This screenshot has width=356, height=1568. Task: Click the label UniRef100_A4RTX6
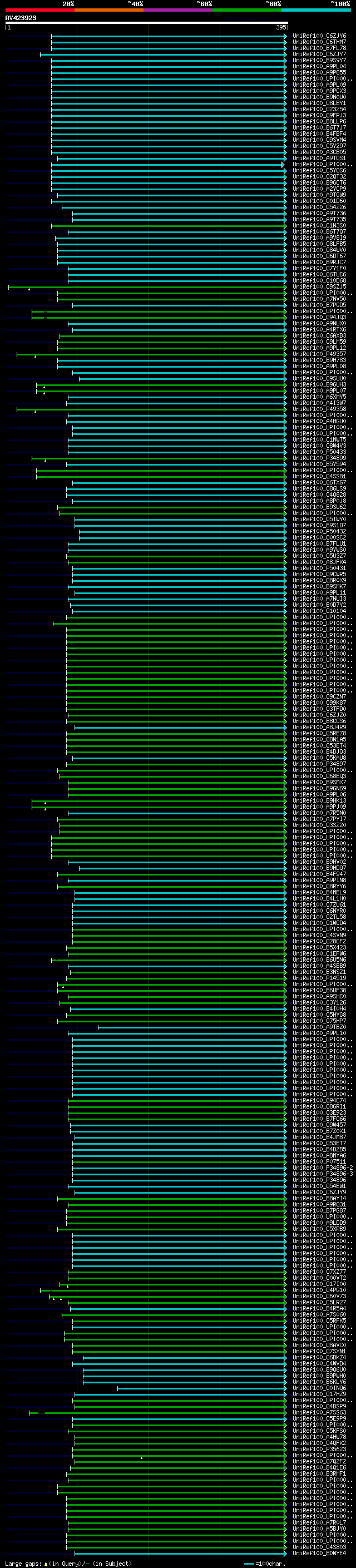(x=319, y=330)
